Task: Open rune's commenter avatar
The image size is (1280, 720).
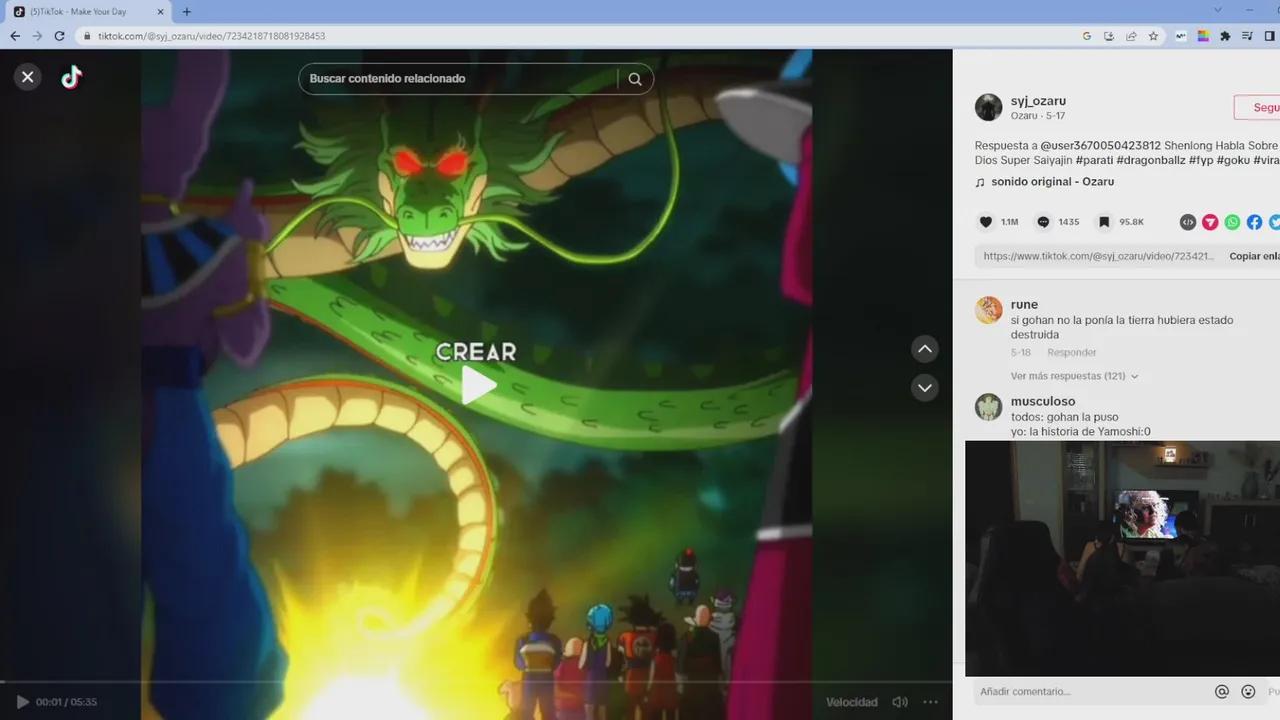Action: (989, 310)
